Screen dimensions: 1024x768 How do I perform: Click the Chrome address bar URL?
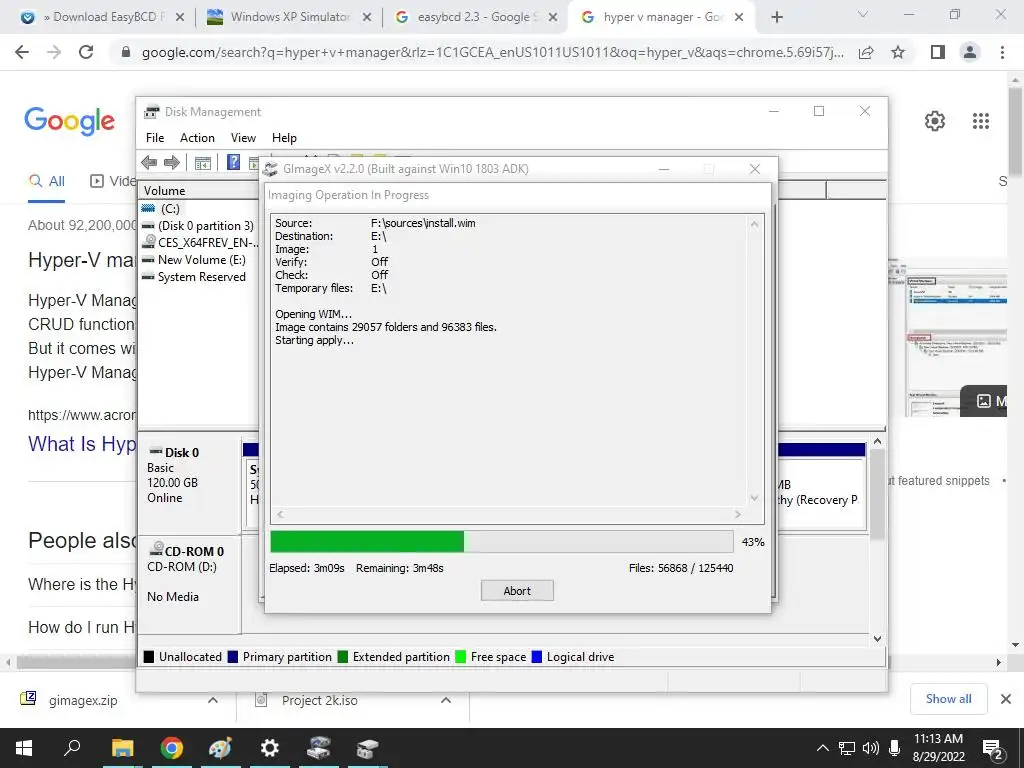point(492,52)
